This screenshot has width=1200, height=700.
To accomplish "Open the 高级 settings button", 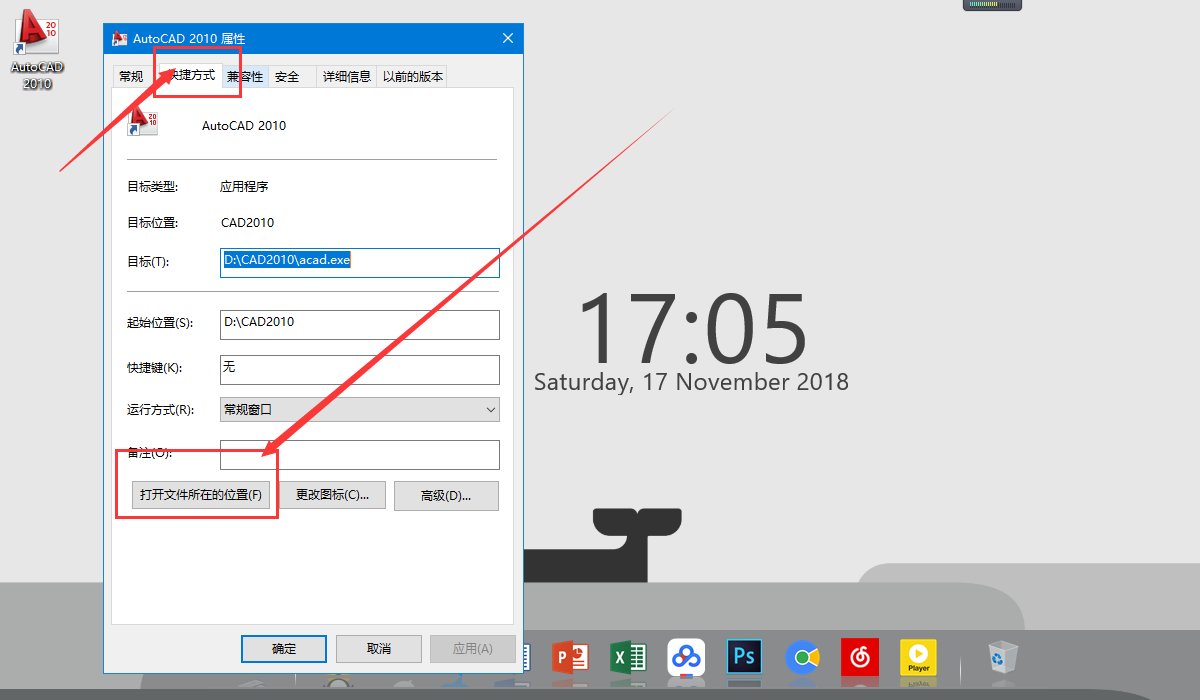I will point(446,495).
